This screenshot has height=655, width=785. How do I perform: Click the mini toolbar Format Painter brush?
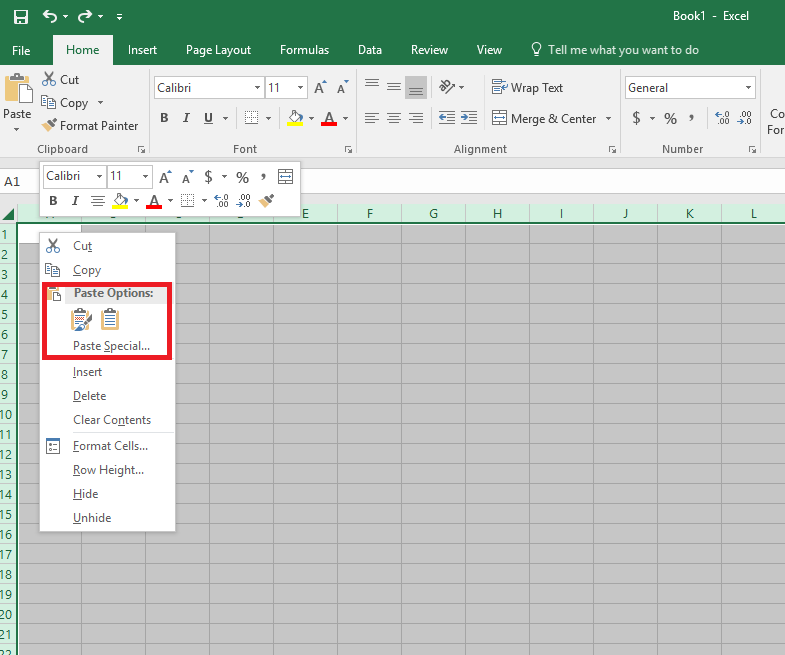click(266, 201)
